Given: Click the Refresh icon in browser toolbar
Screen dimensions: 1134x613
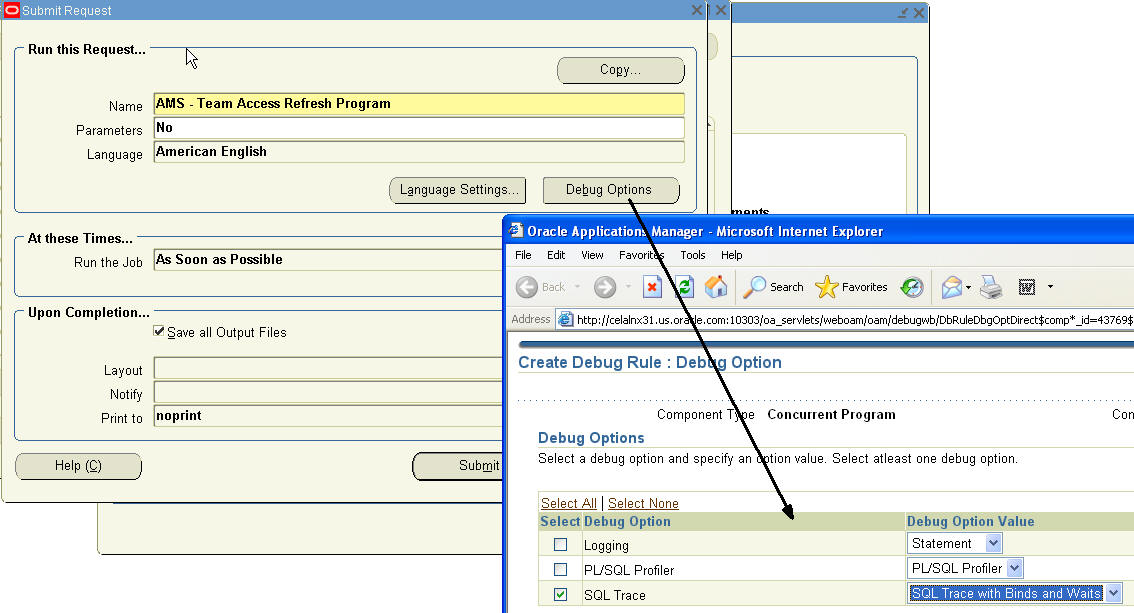Looking at the screenshot, I should point(684,287).
